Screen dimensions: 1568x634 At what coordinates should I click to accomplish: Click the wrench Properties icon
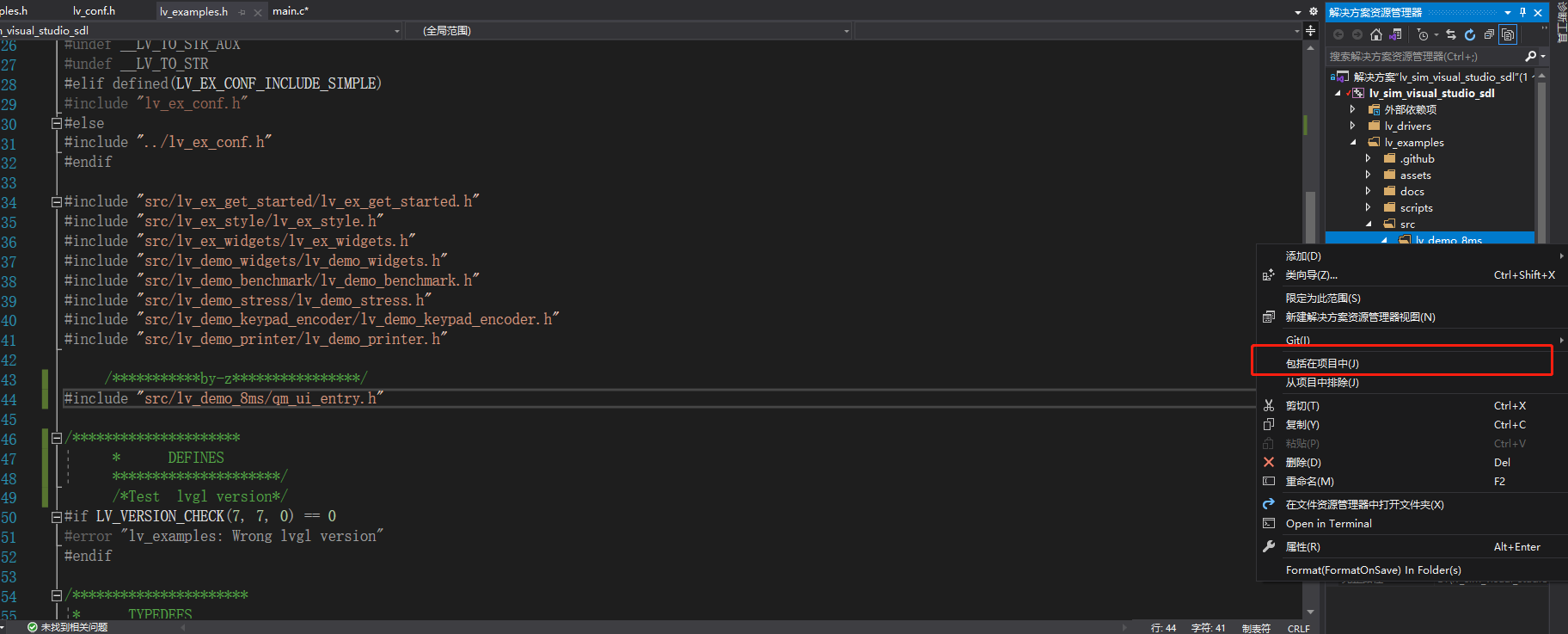pos(1269,546)
